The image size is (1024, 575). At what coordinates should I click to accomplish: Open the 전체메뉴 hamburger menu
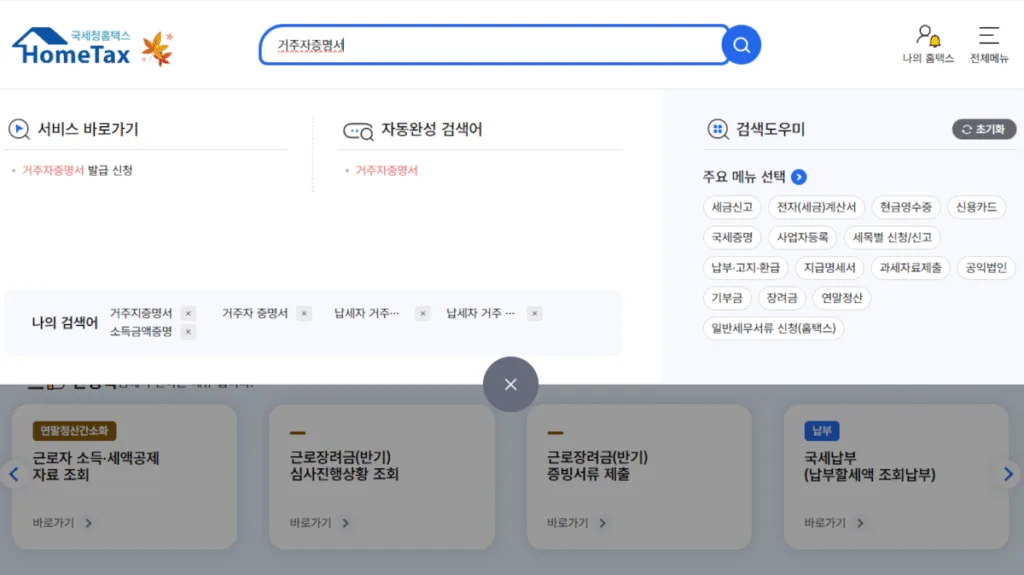pos(989,38)
